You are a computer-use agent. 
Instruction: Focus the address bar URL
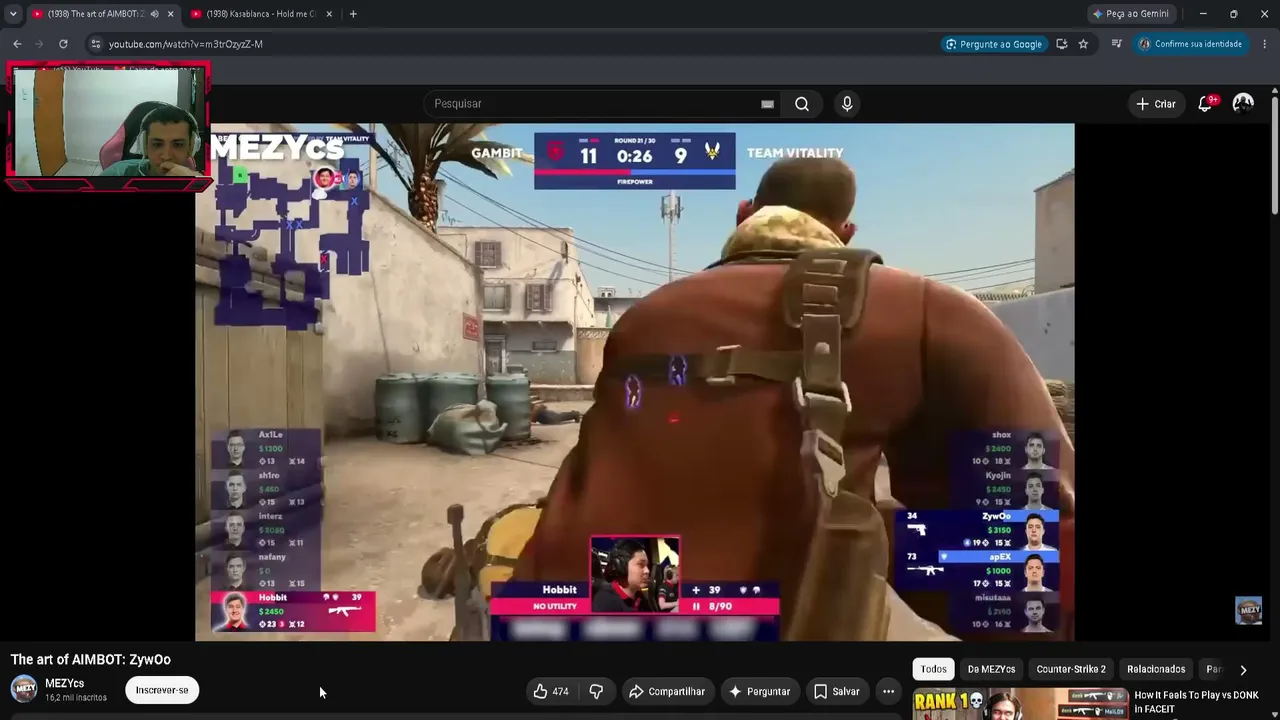(186, 44)
